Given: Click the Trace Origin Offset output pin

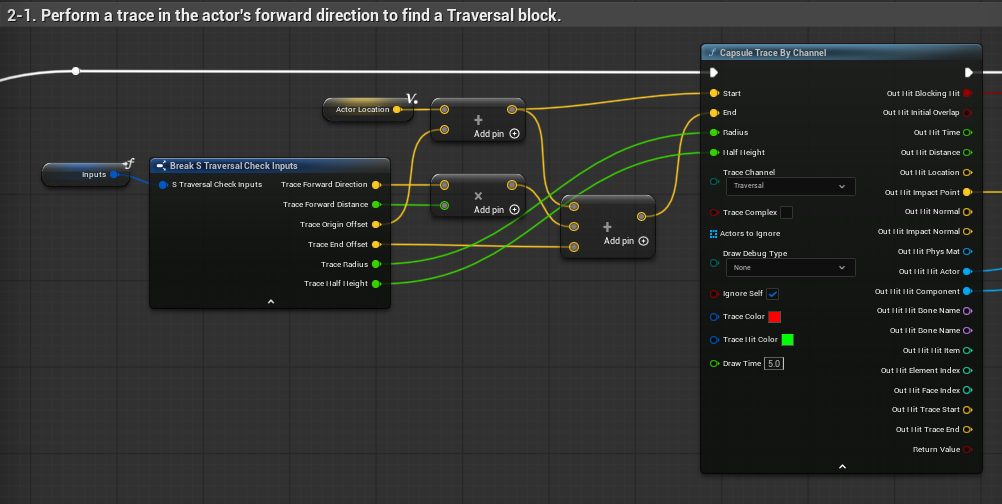Looking at the screenshot, I should 376,224.
